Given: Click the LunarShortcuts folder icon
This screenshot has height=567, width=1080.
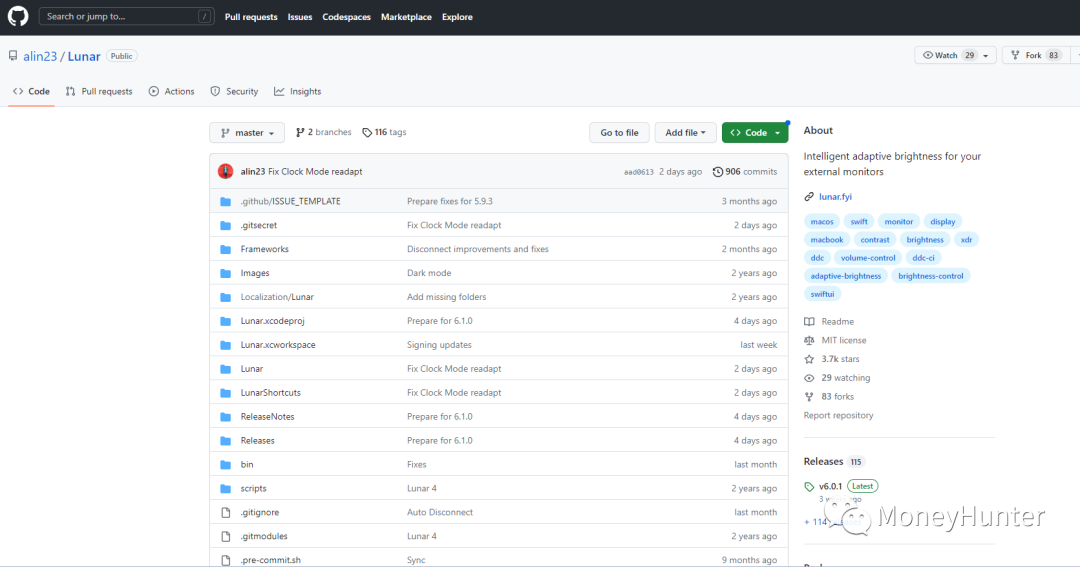Looking at the screenshot, I should click(x=225, y=393).
